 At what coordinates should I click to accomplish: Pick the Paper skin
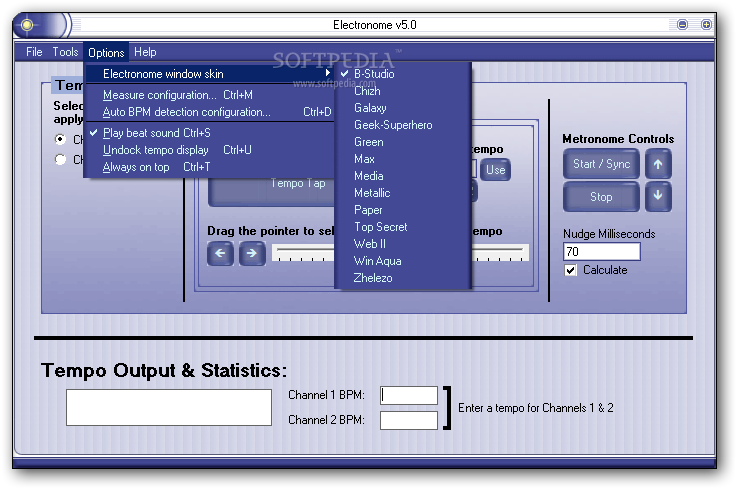click(x=403, y=210)
